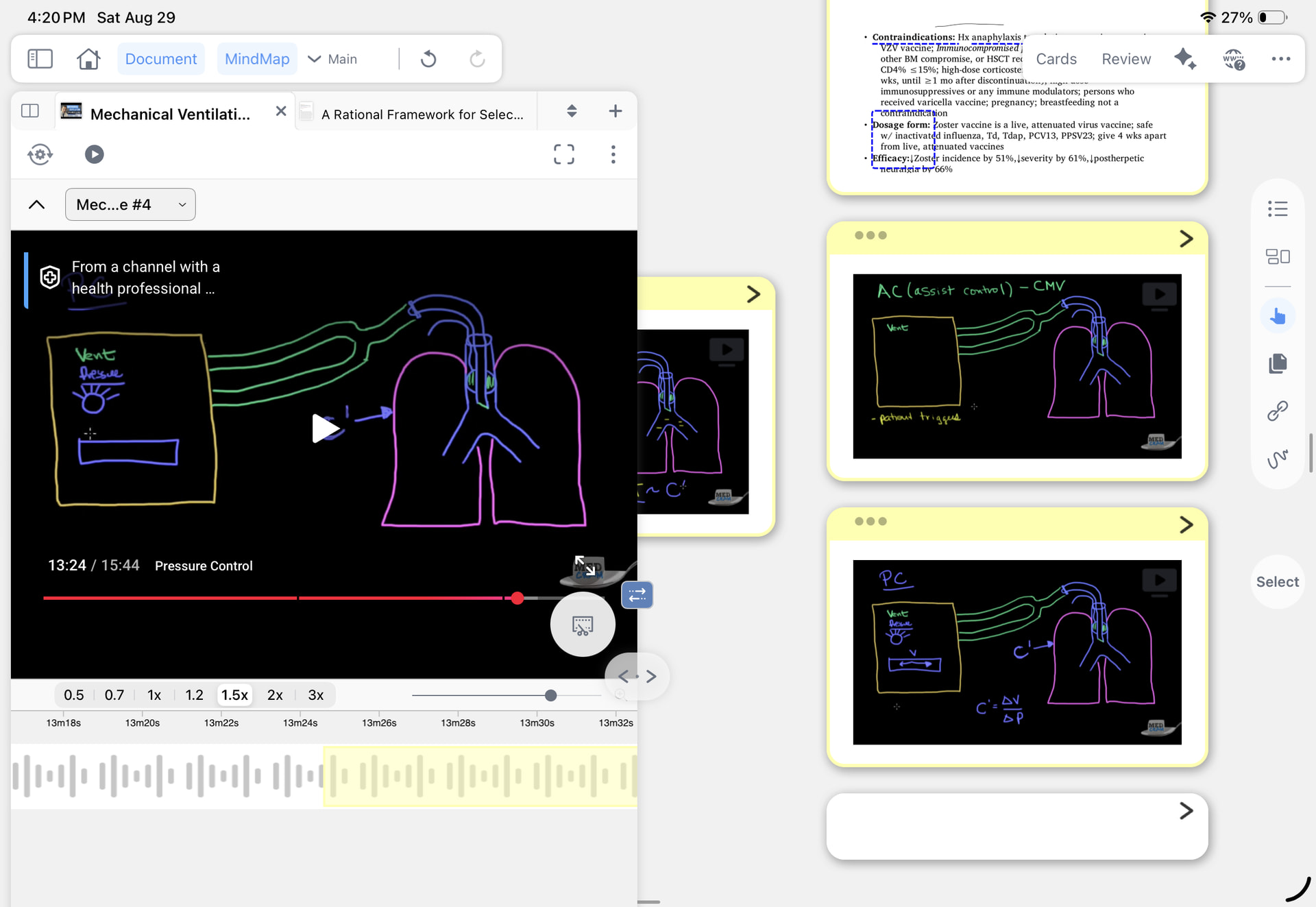
Task: Switch to MindMap view mode
Action: [257, 59]
